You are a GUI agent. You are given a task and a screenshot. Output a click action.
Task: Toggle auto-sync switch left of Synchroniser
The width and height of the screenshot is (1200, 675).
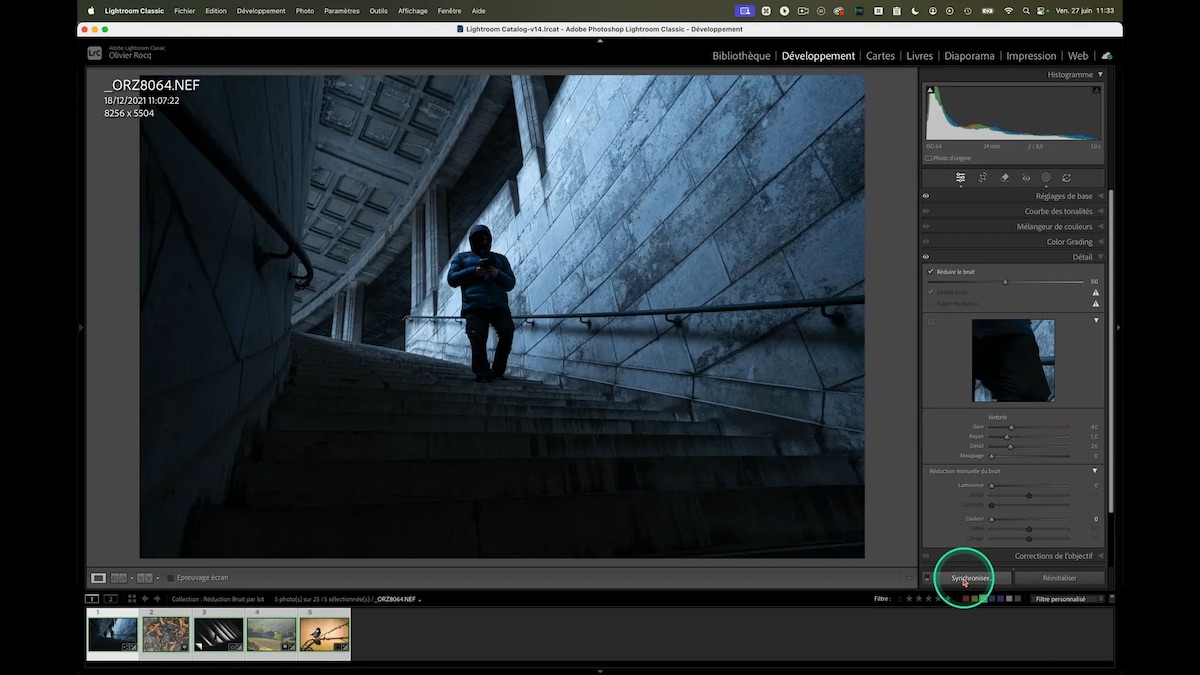[x=927, y=578]
